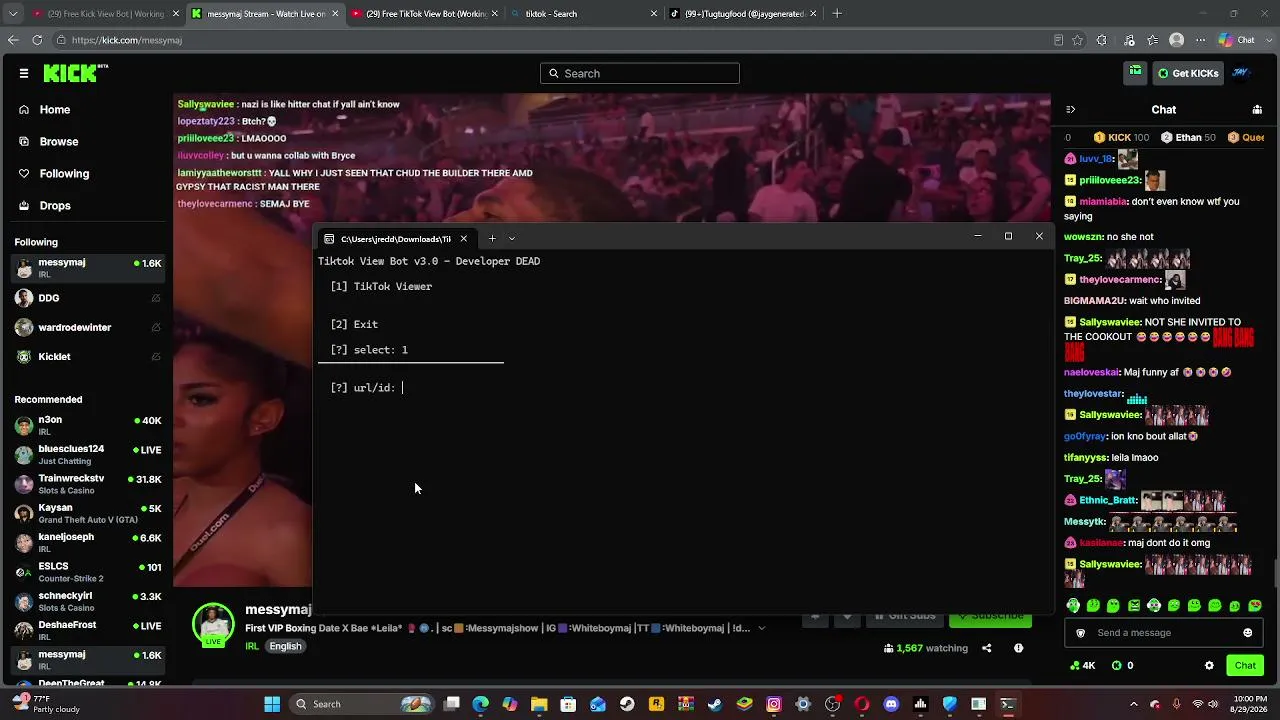This screenshot has height=720, width=1280.
Task: Open Trainwreckstv recommended channel
Action: 87,484
